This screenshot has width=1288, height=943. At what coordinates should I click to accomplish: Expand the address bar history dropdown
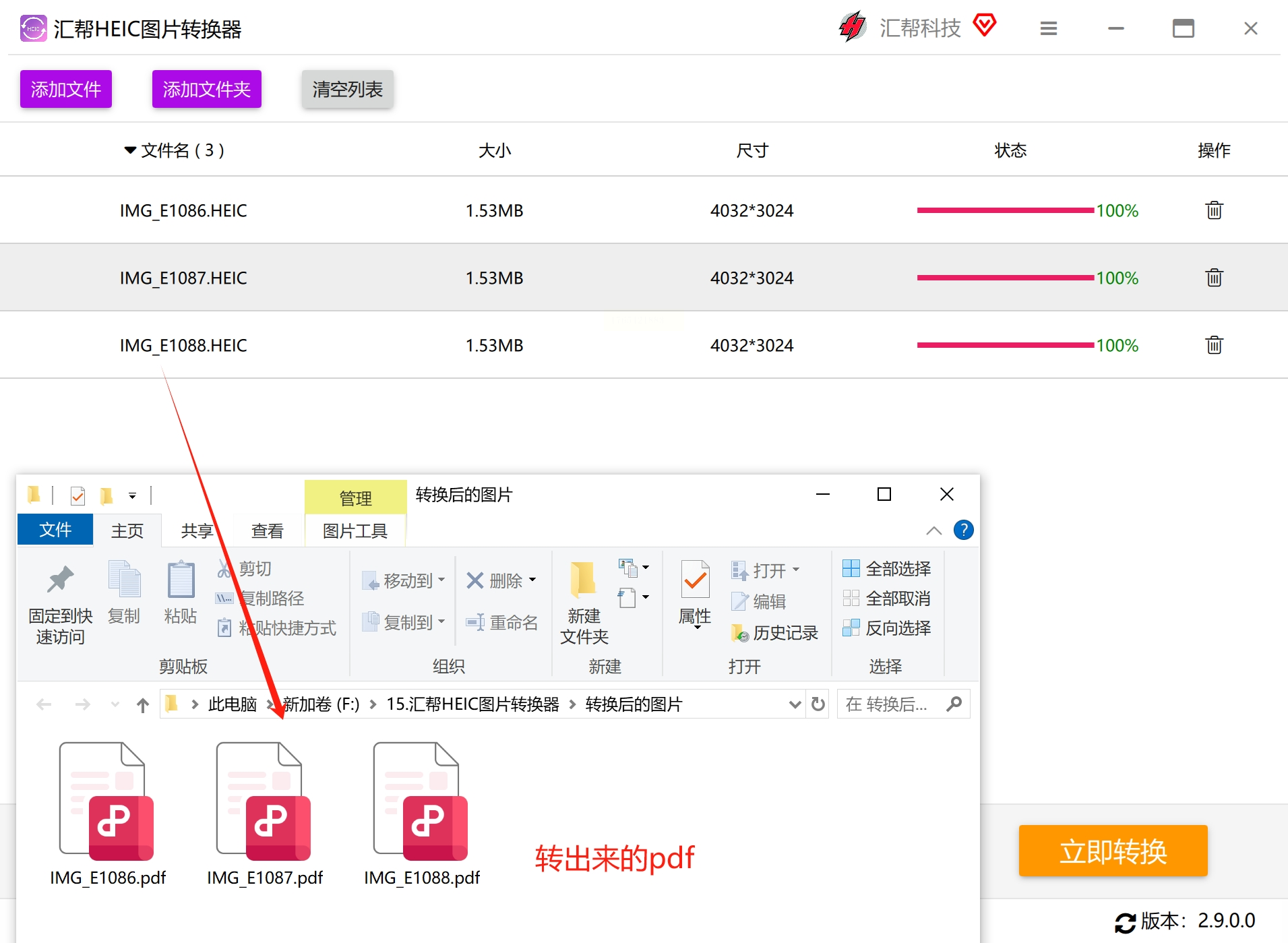click(795, 704)
